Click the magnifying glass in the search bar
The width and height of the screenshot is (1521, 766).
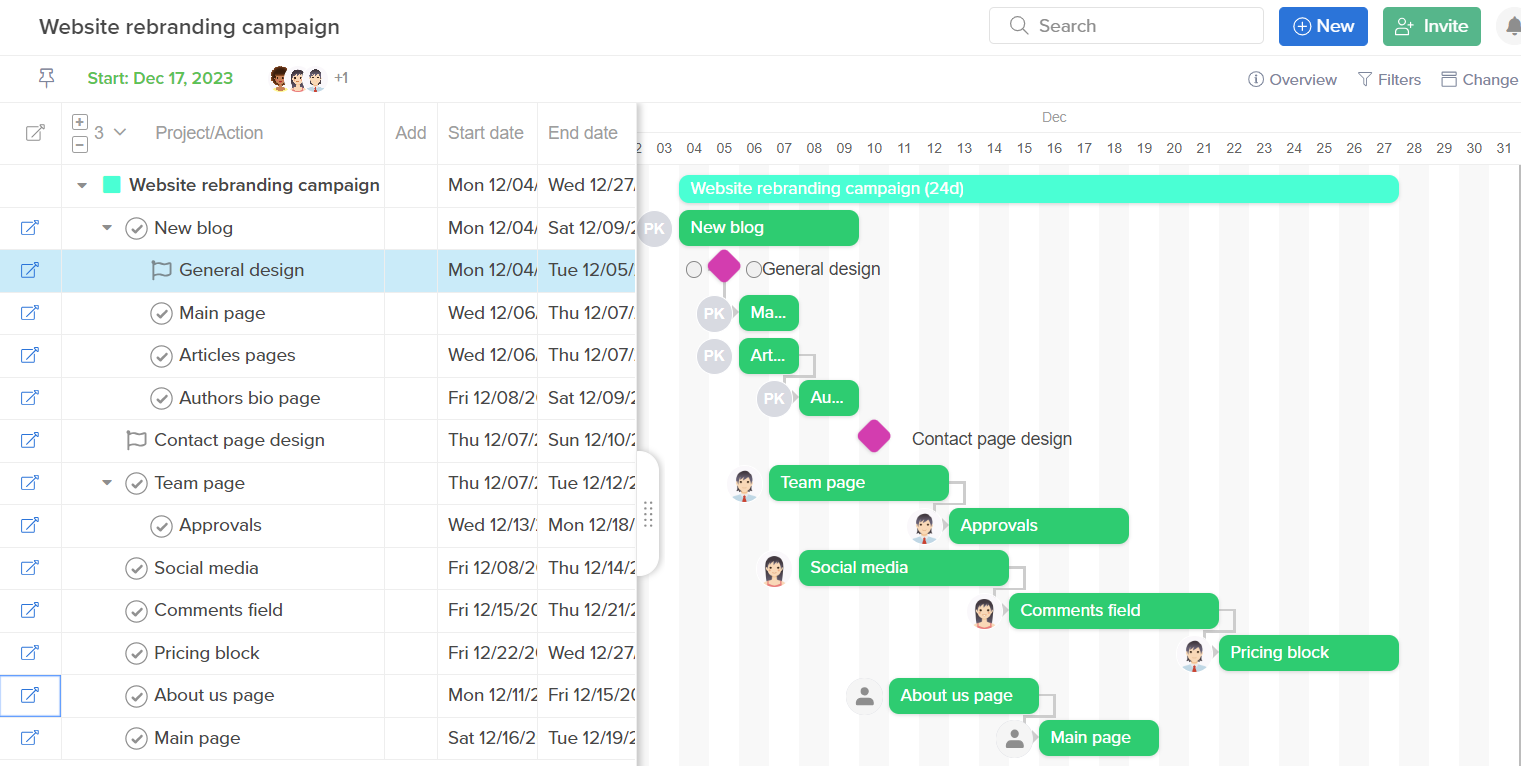(1018, 25)
